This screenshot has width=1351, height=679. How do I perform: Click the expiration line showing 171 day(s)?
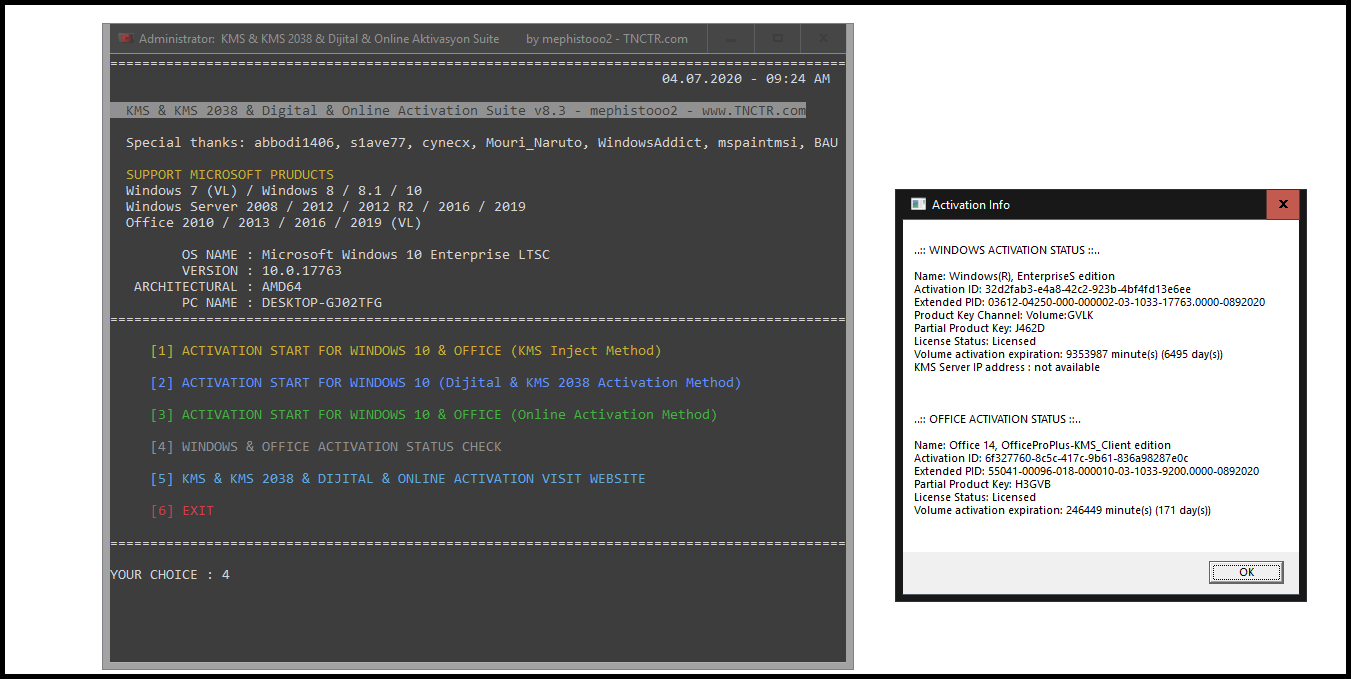[1062, 510]
